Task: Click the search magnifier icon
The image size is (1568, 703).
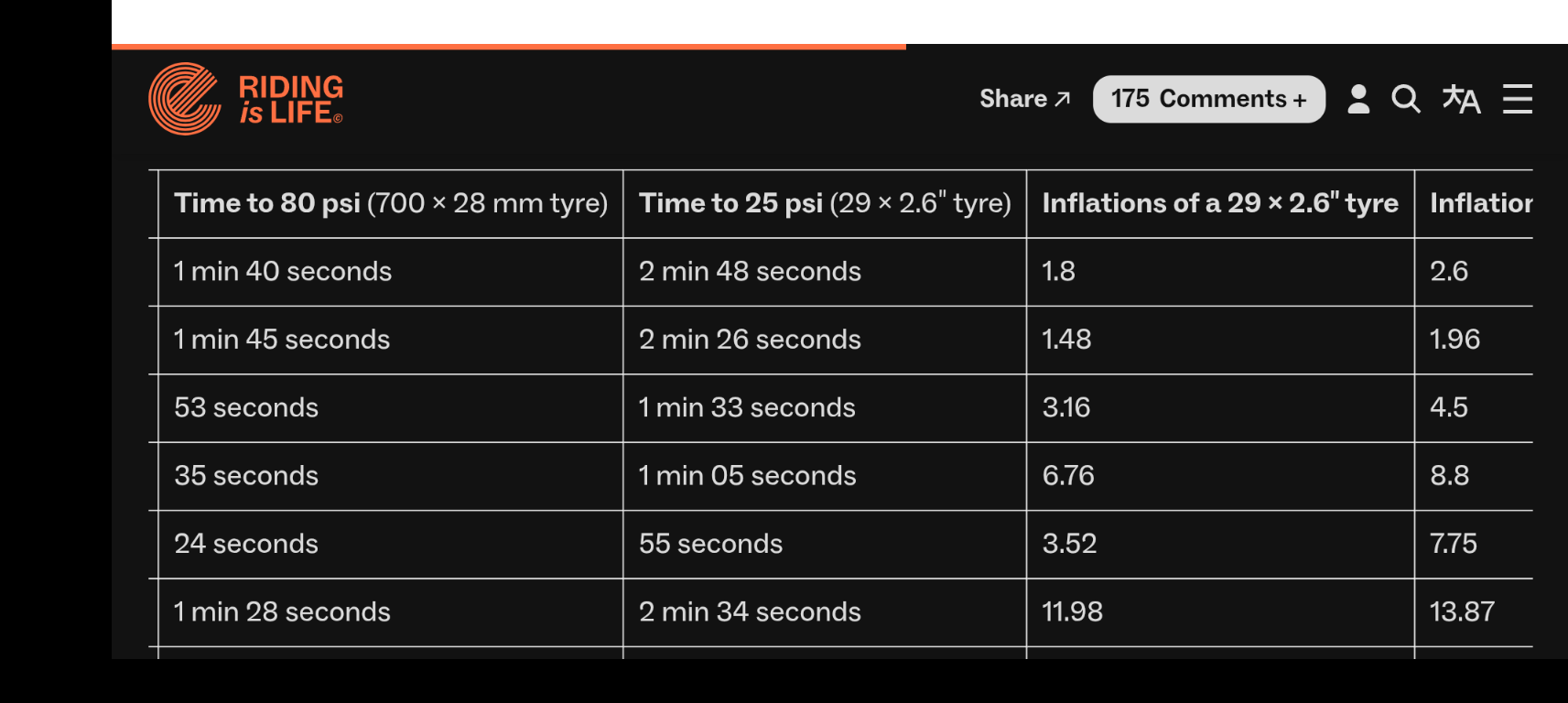Action: [1406, 99]
